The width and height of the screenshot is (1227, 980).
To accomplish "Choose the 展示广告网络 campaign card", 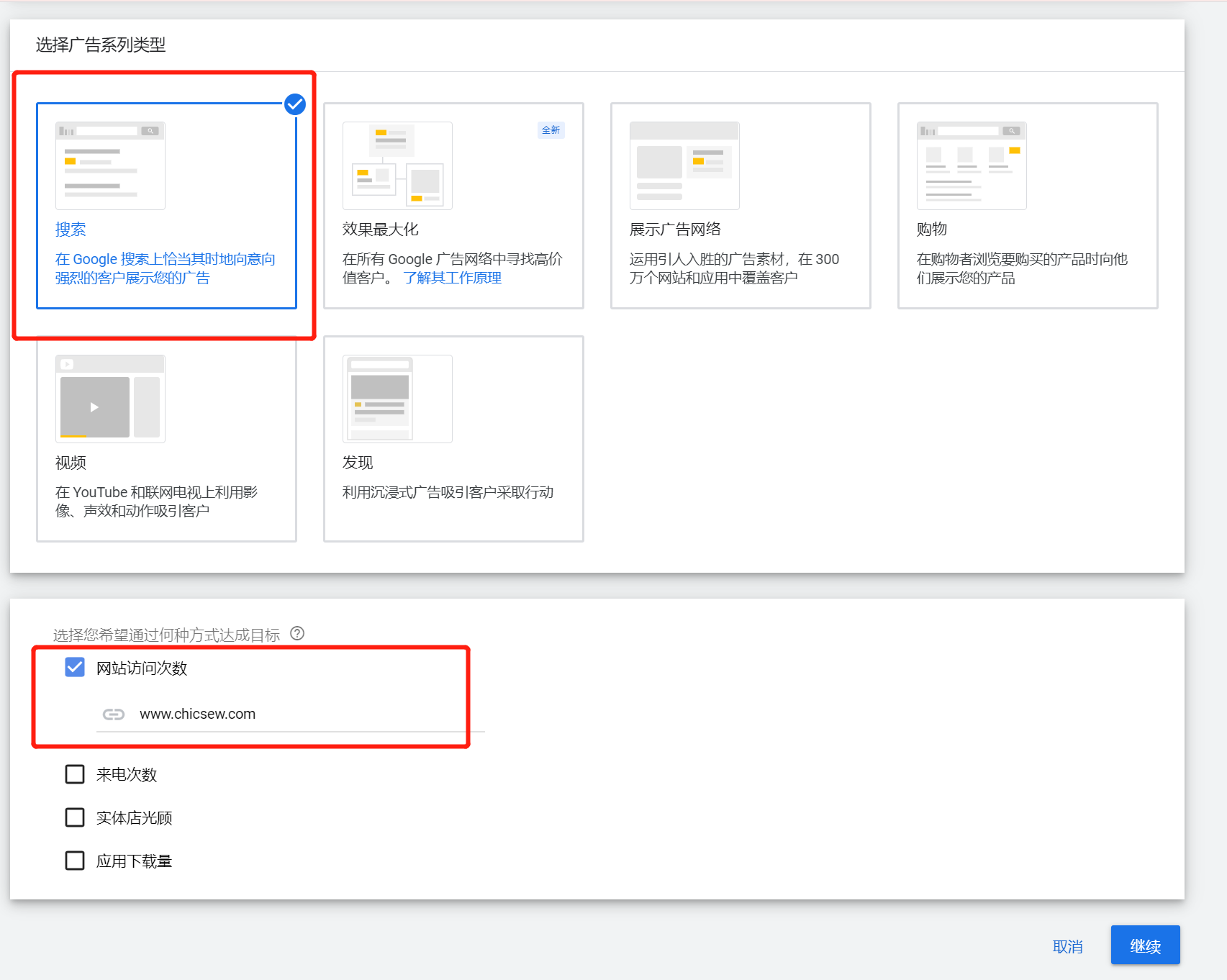I will tap(740, 205).
